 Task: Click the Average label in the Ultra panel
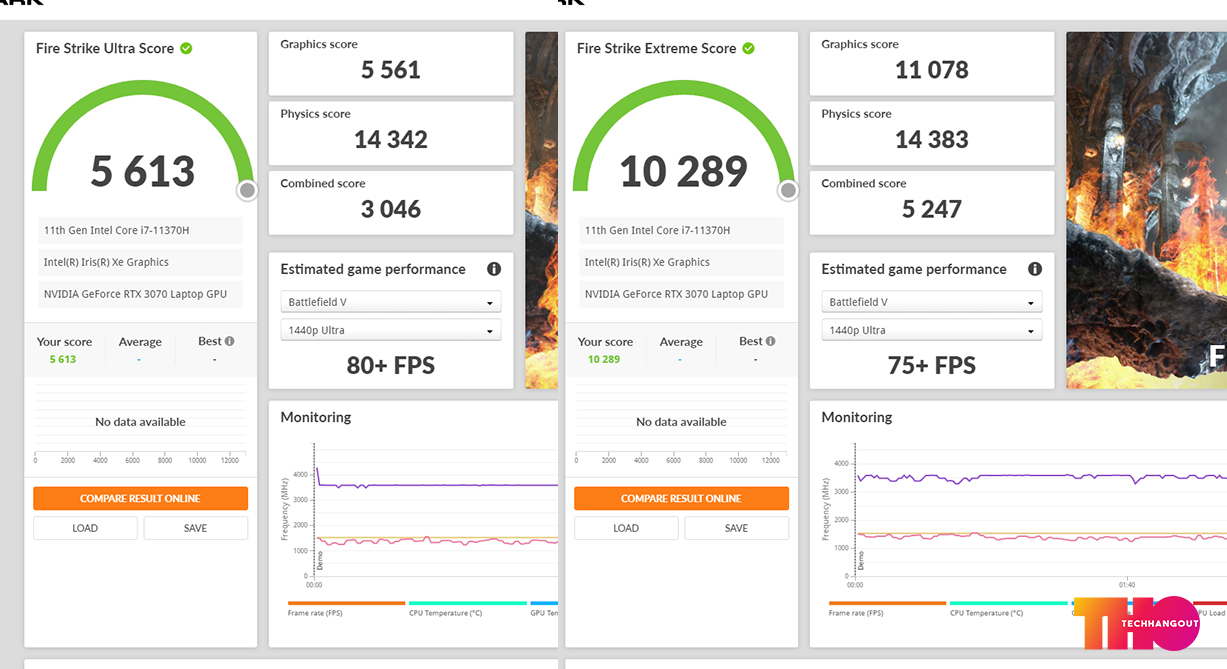(140, 342)
